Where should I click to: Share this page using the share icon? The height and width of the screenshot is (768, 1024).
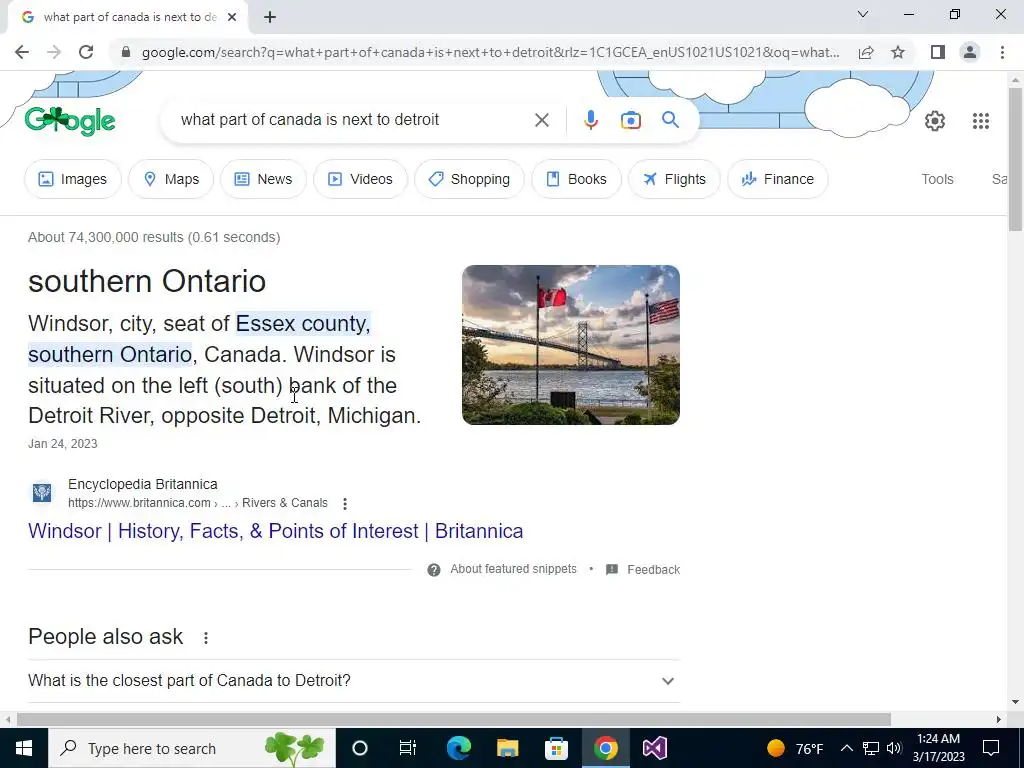866,52
